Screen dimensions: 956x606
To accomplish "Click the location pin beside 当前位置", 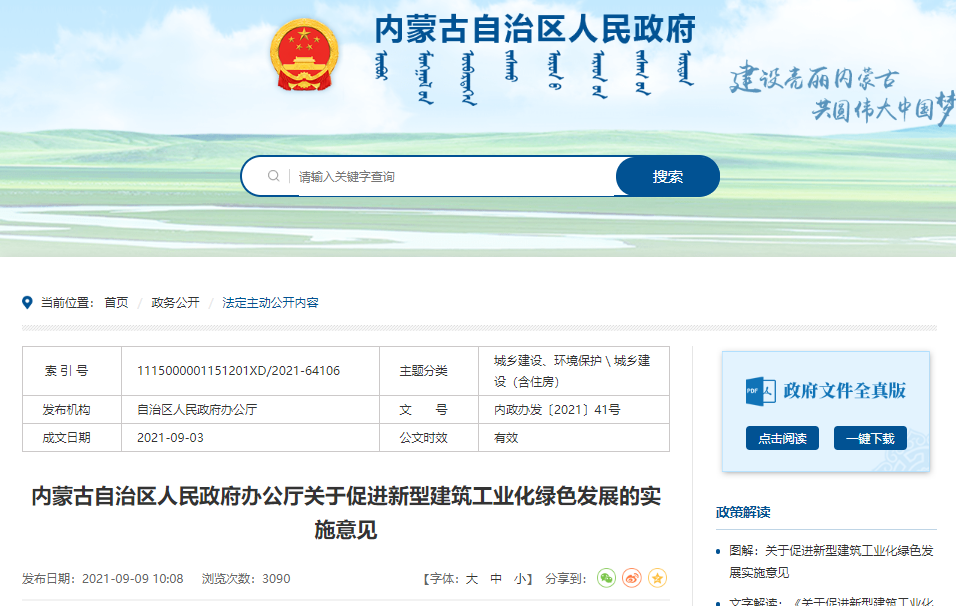I will pos(27,299).
